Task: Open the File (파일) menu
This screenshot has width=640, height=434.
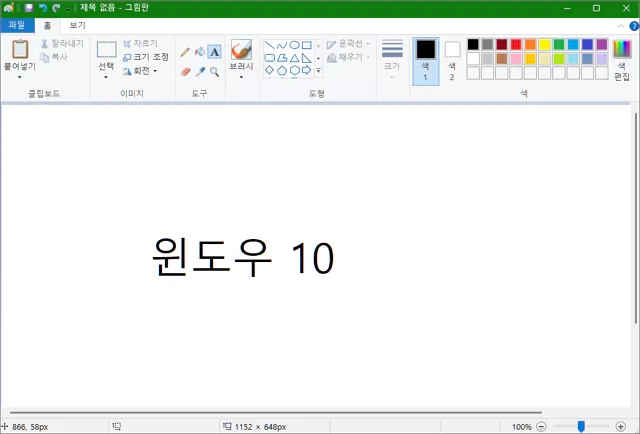Action: [17, 25]
